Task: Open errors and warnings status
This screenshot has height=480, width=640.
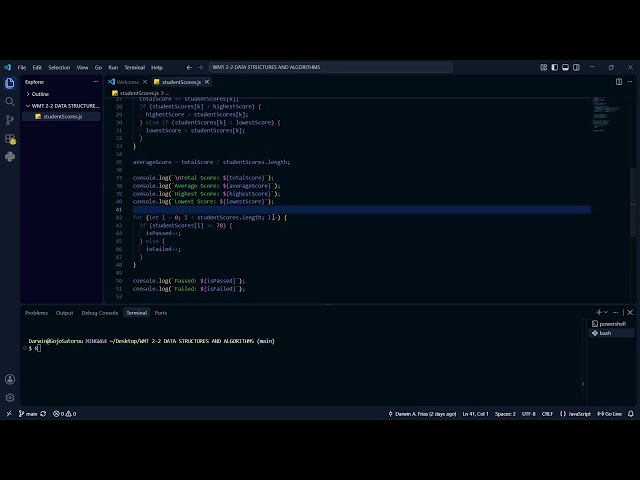Action: 64,414
